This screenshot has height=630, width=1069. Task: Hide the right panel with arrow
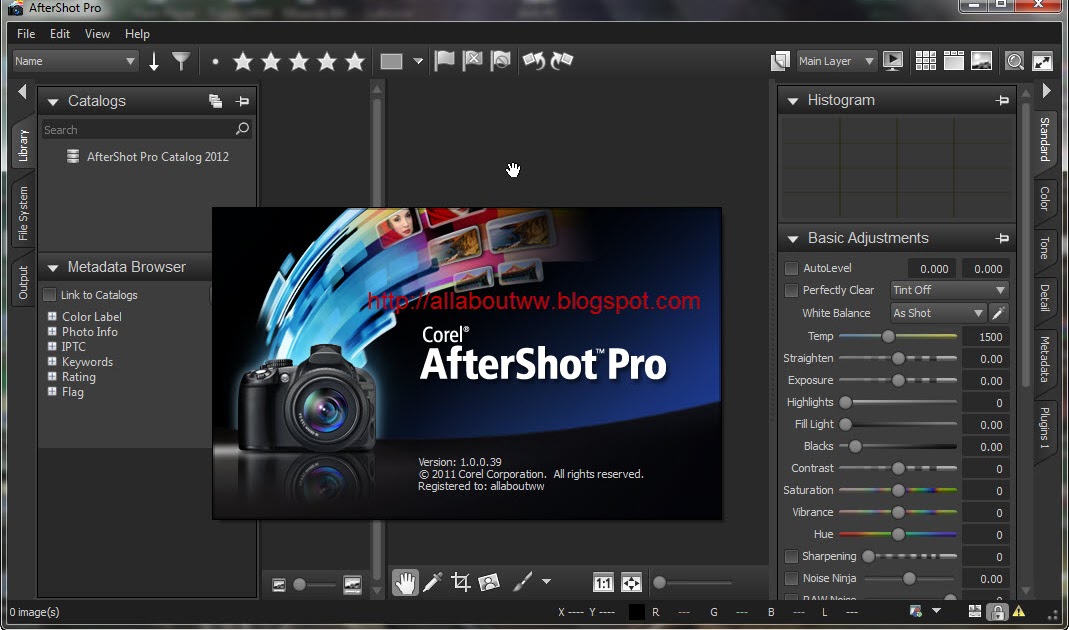tap(1047, 91)
